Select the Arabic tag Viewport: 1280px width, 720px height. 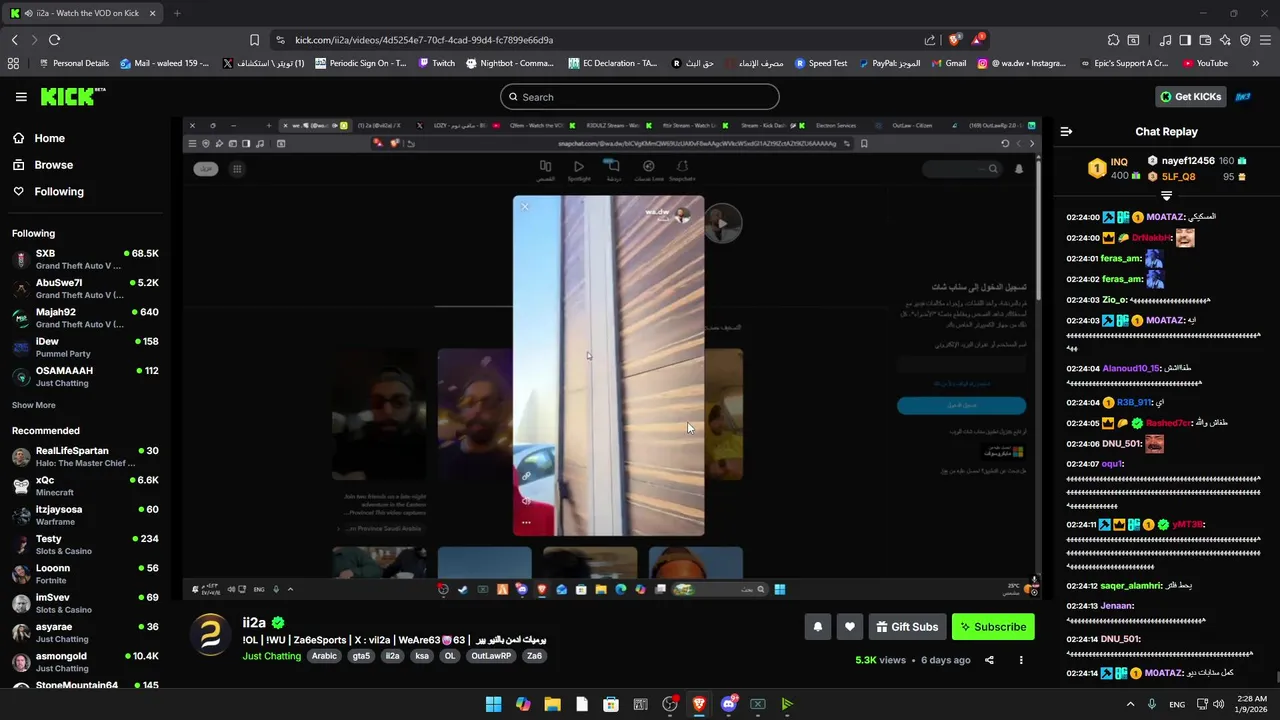324,656
